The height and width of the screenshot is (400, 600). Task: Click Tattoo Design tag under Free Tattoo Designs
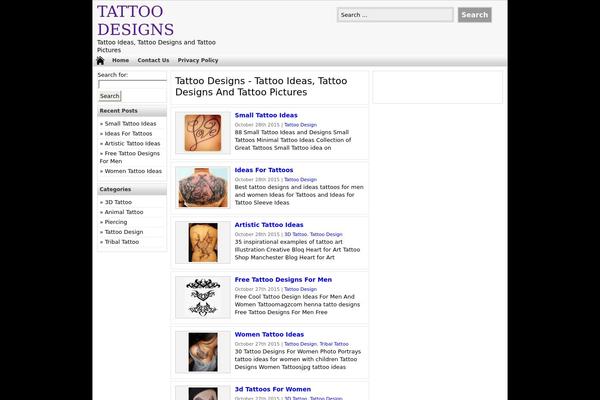300,289
